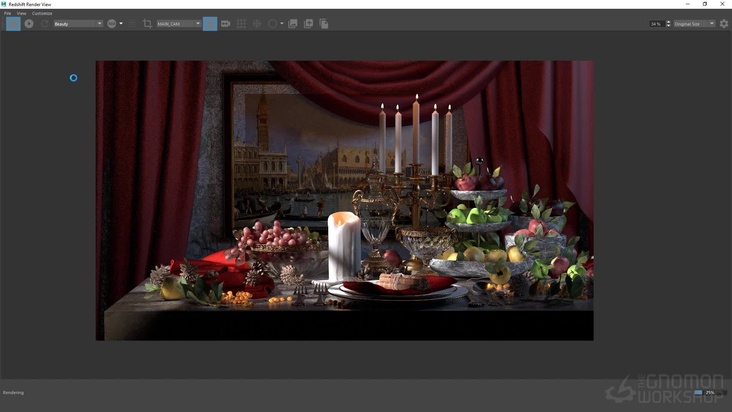Image resolution: width=732 pixels, height=412 pixels.
Task: Open render view settings gear
Action: (x=724, y=23)
